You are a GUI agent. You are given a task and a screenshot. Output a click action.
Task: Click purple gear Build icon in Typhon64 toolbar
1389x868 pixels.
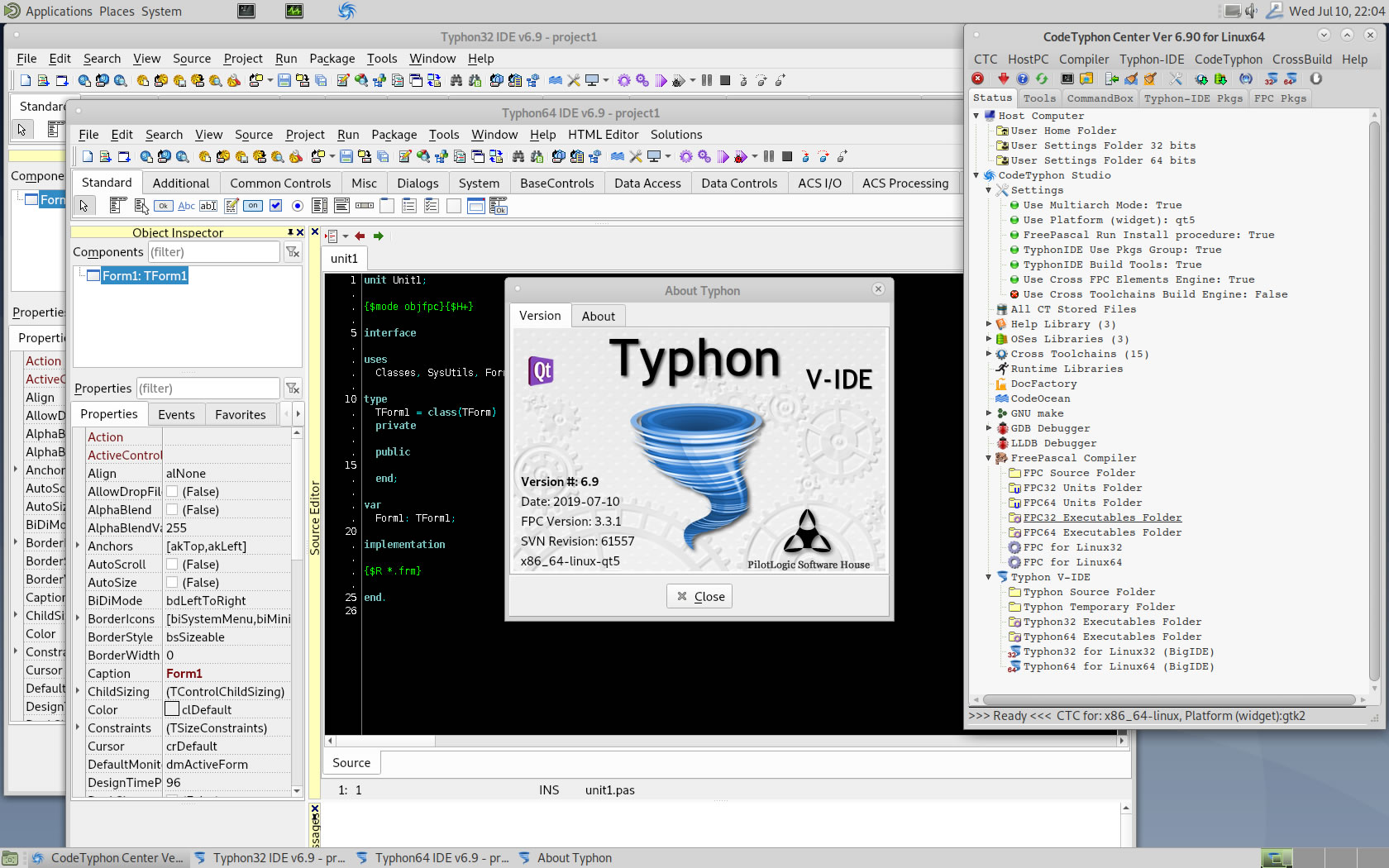(x=685, y=156)
